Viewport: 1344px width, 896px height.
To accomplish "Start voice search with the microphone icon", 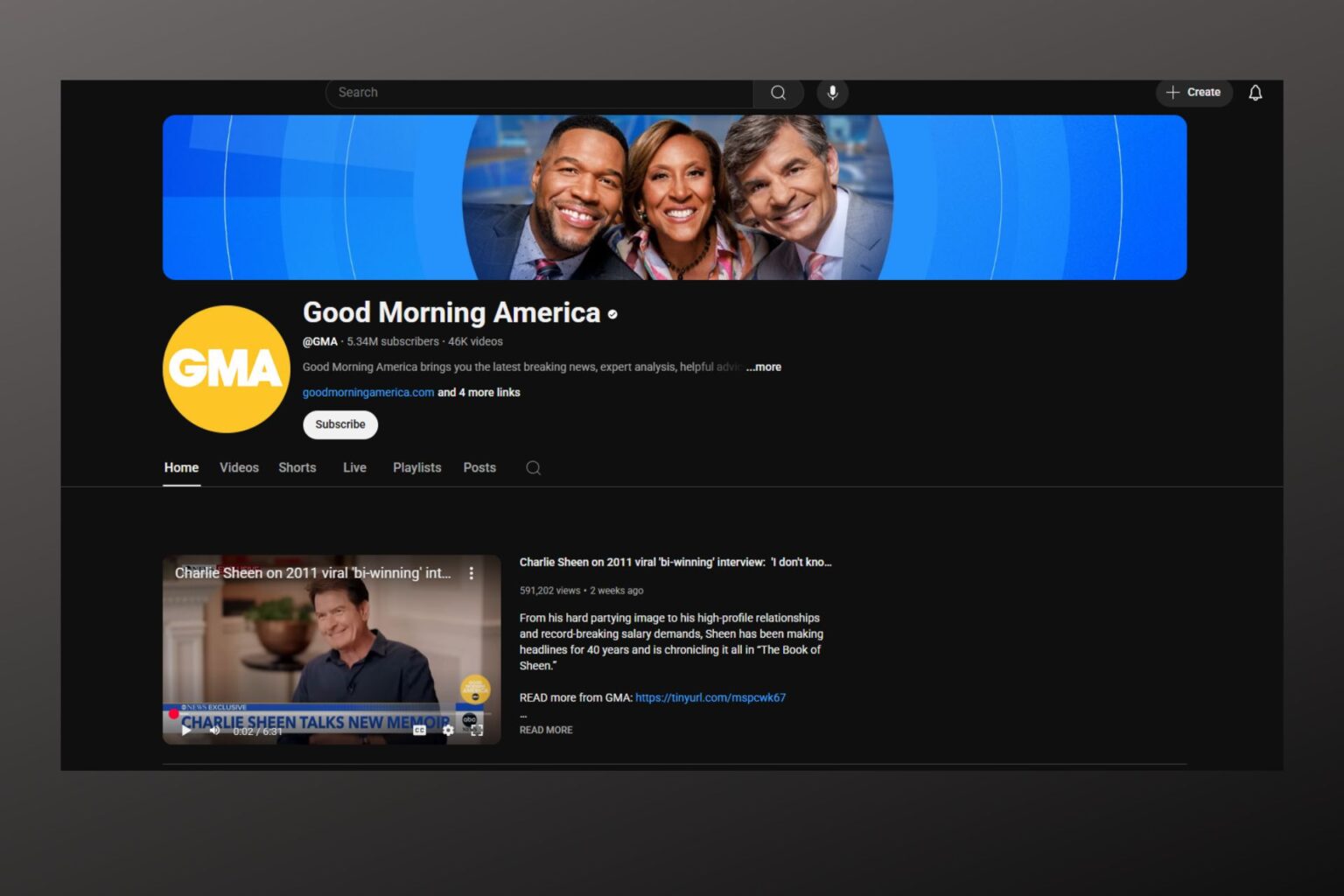I will tap(832, 93).
